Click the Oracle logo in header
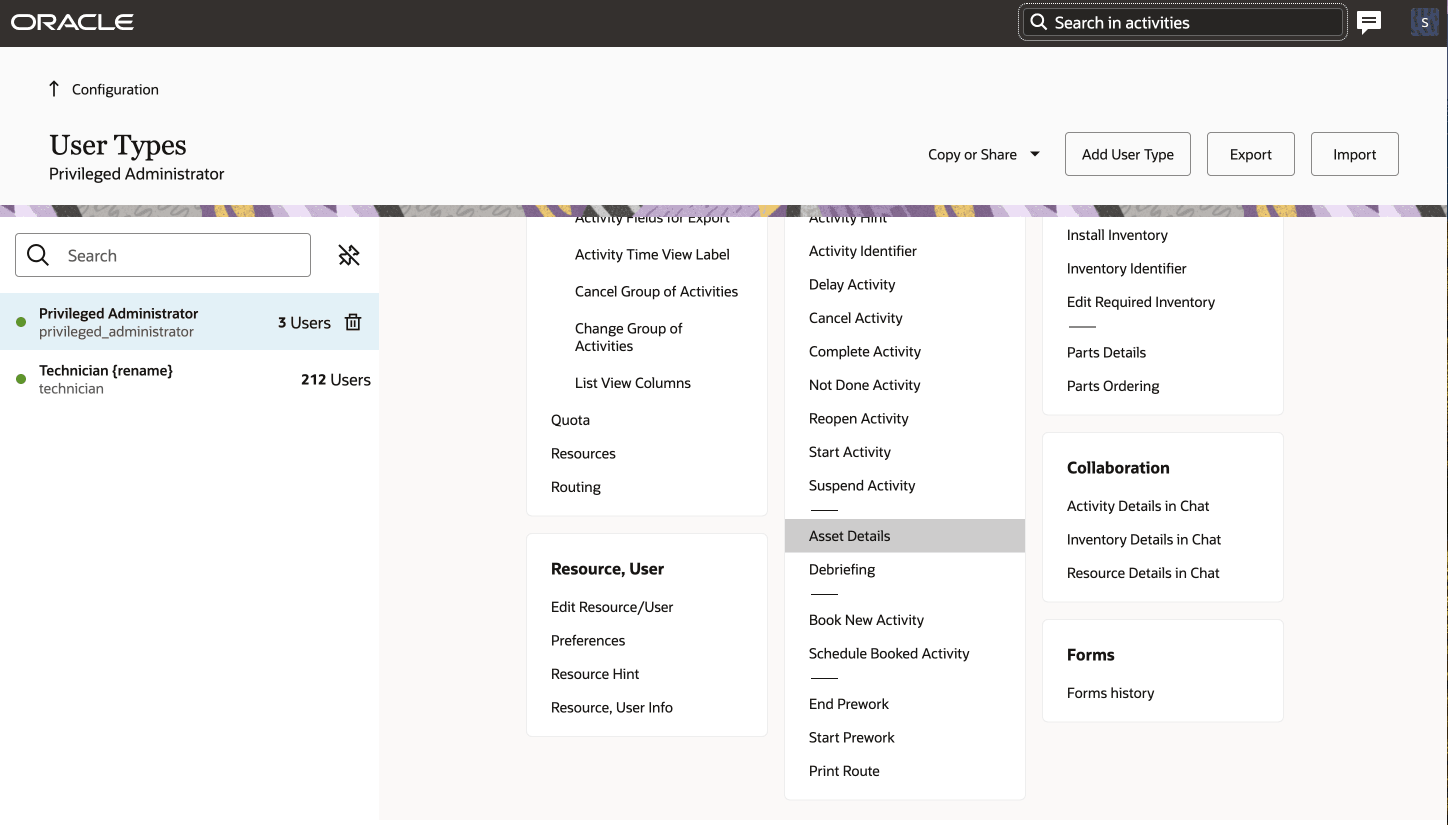The height and width of the screenshot is (825, 1448). (x=72, y=22)
